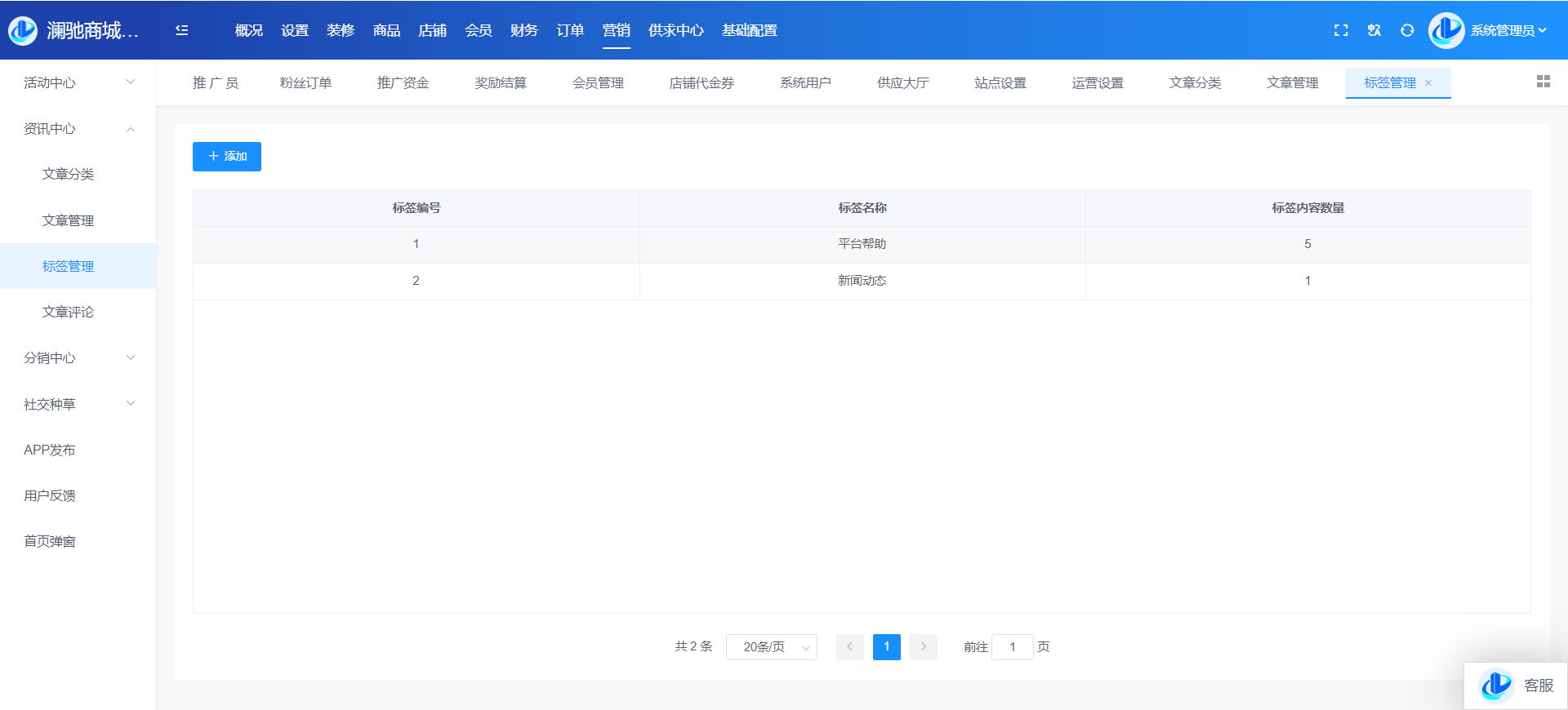Screen dimensions: 1568x710
Task: Open the tab grid menu icon
Action: coord(1543,82)
